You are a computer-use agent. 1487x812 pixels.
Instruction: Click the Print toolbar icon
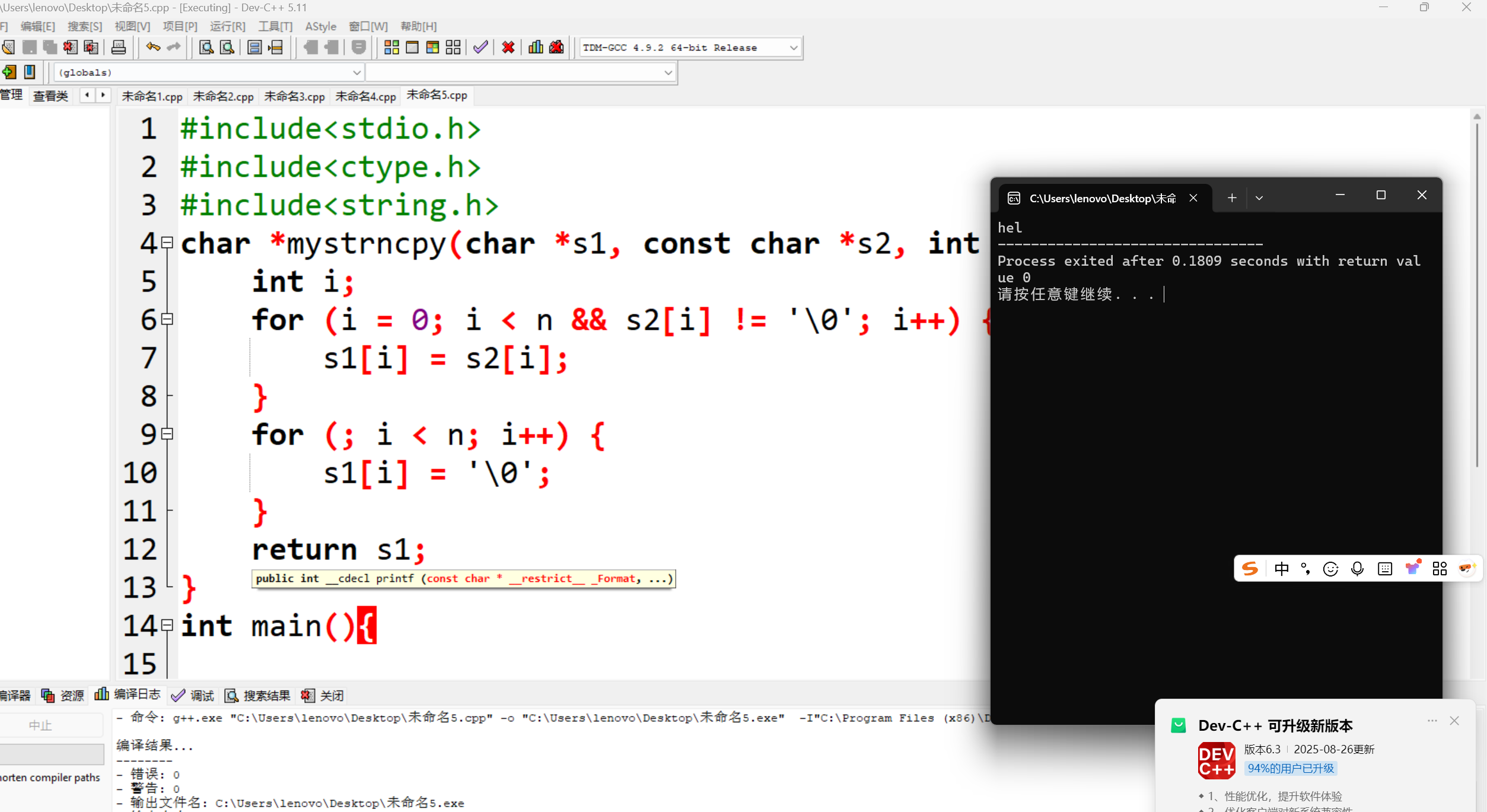[x=119, y=47]
